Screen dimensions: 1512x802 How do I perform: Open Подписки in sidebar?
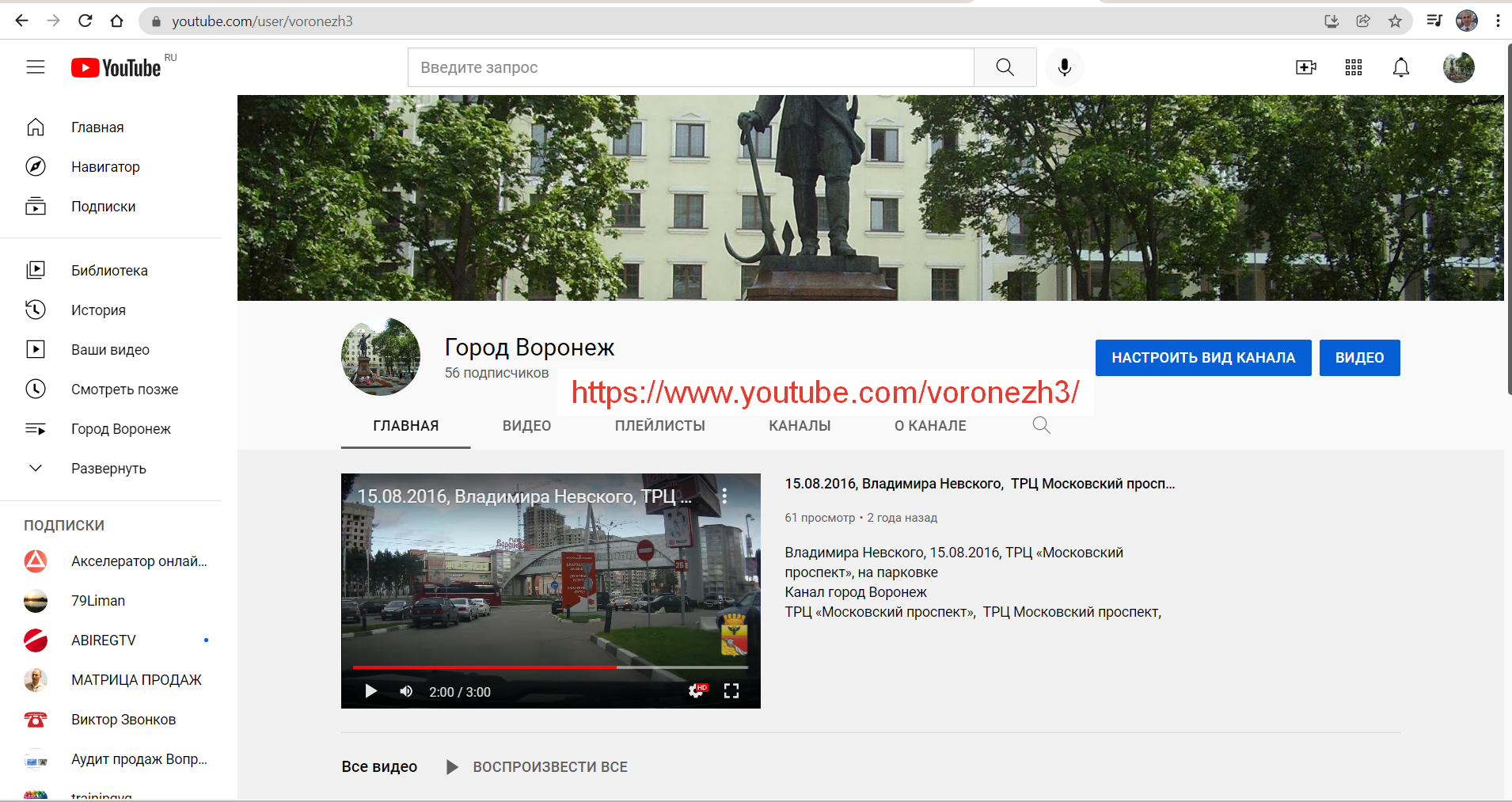(111, 206)
